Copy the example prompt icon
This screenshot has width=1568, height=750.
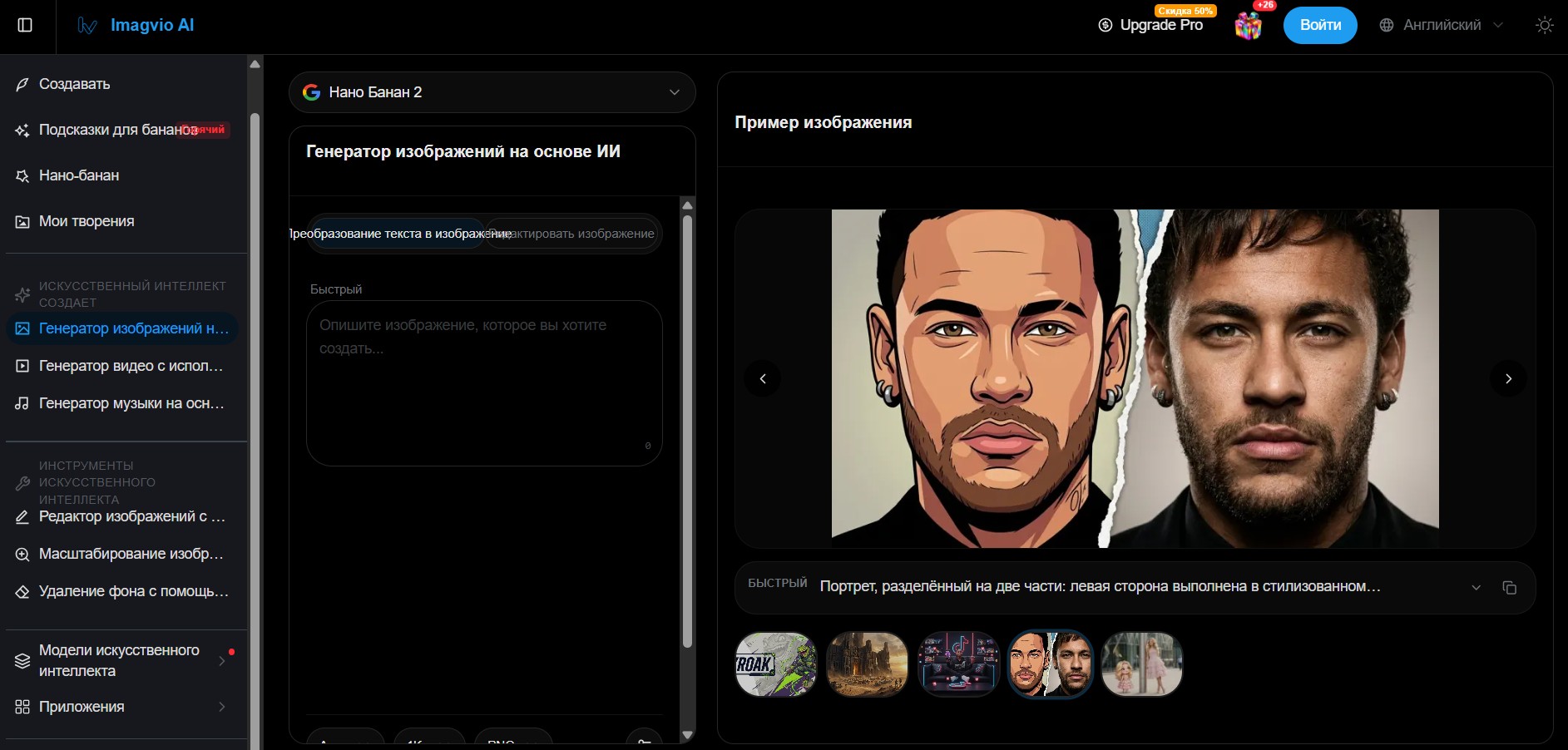pos(1509,588)
